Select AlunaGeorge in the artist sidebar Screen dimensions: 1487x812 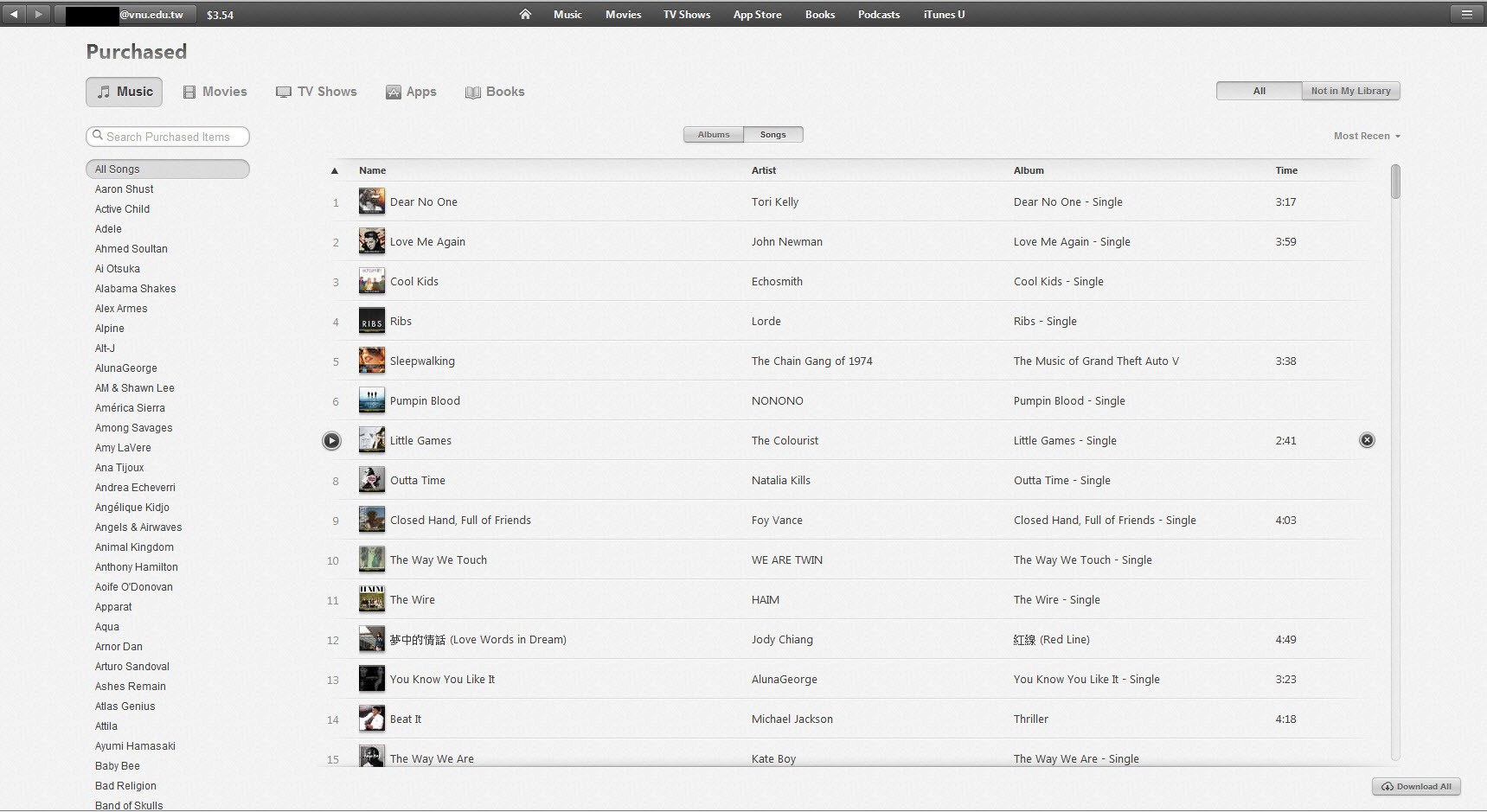click(126, 368)
